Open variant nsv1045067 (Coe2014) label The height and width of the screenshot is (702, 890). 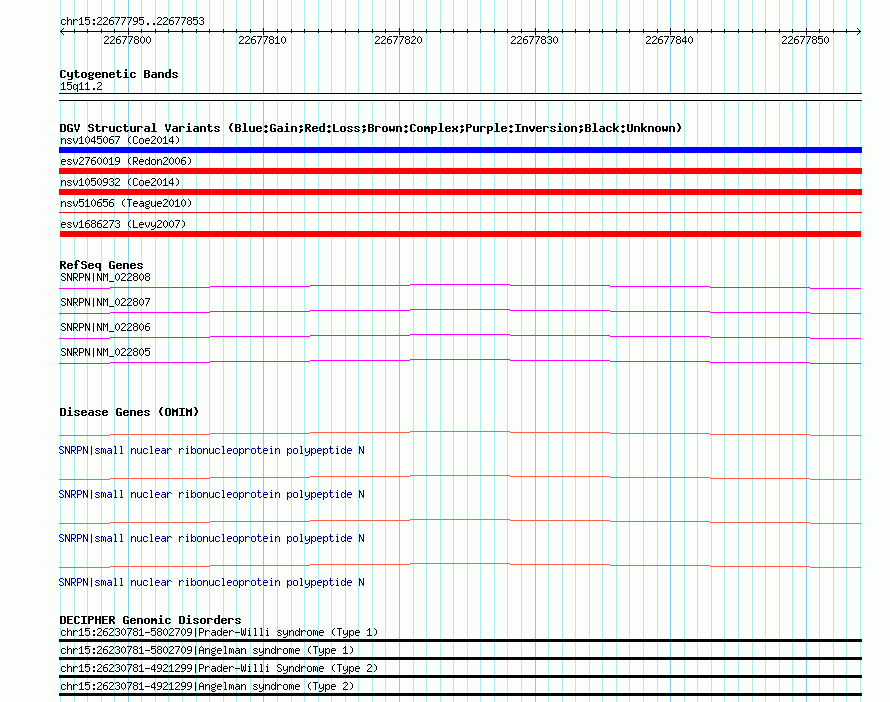[120, 140]
